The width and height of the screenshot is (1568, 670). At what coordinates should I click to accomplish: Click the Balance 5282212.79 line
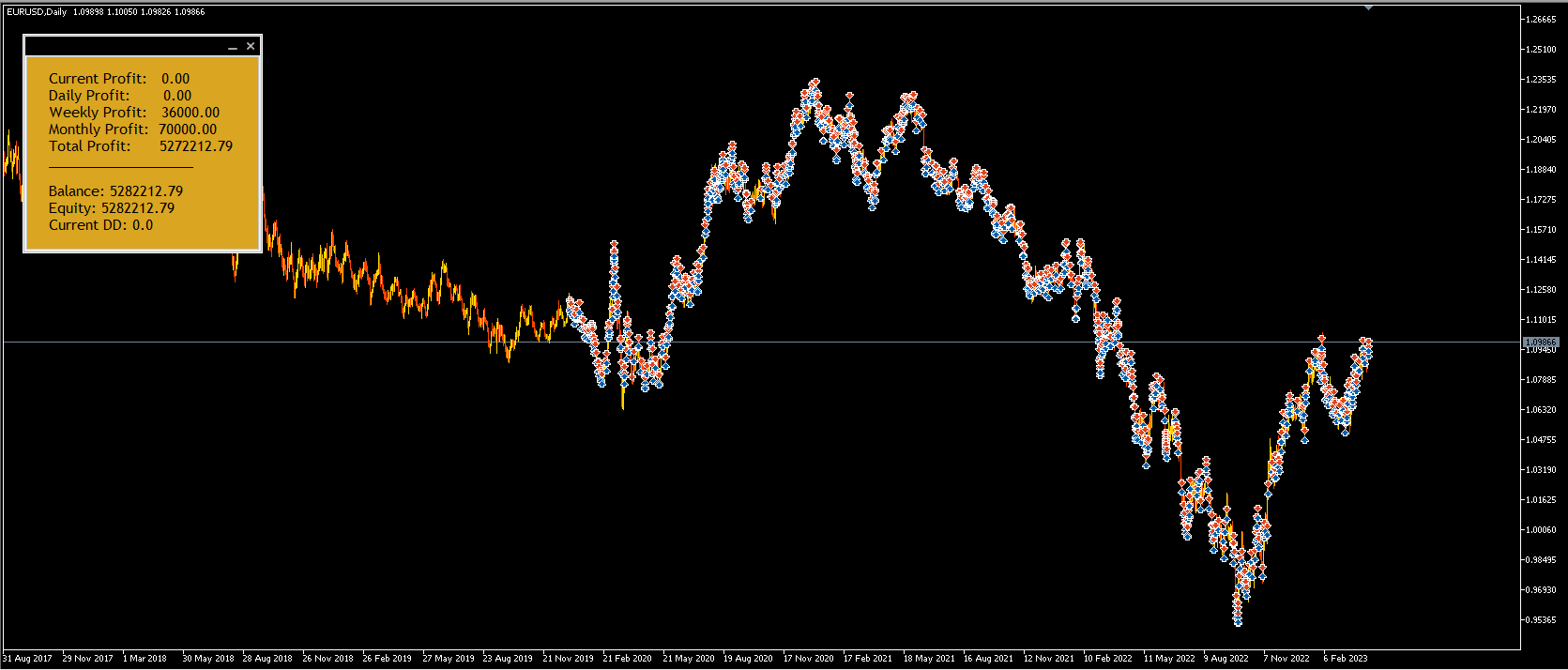point(115,191)
